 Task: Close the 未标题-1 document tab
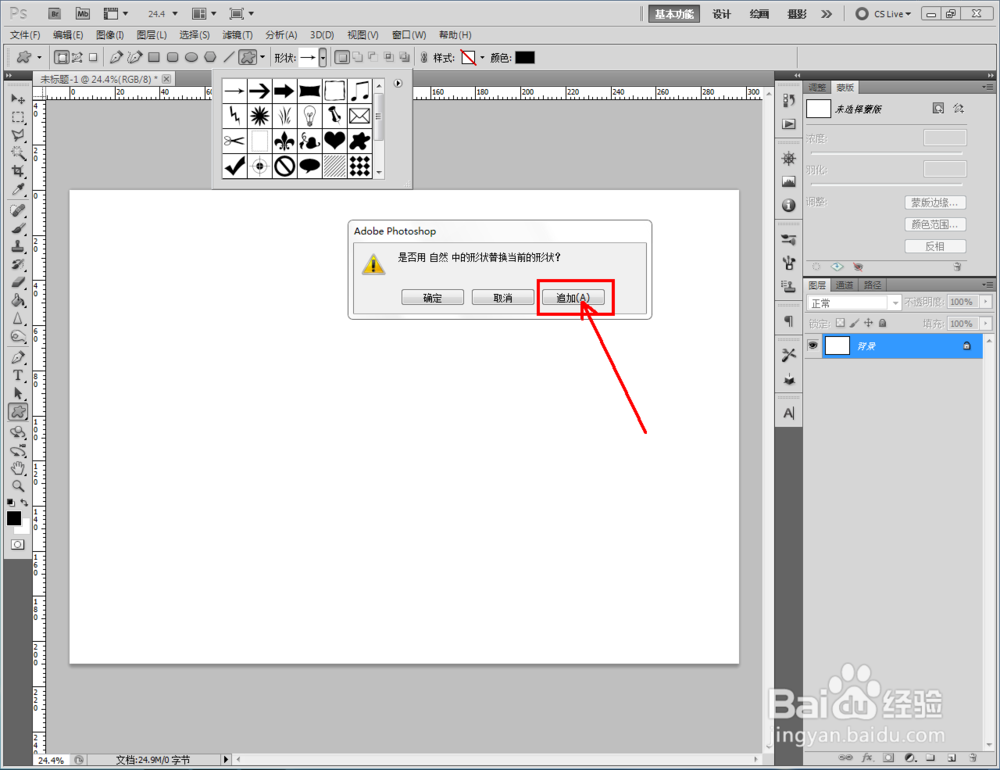[x=166, y=78]
